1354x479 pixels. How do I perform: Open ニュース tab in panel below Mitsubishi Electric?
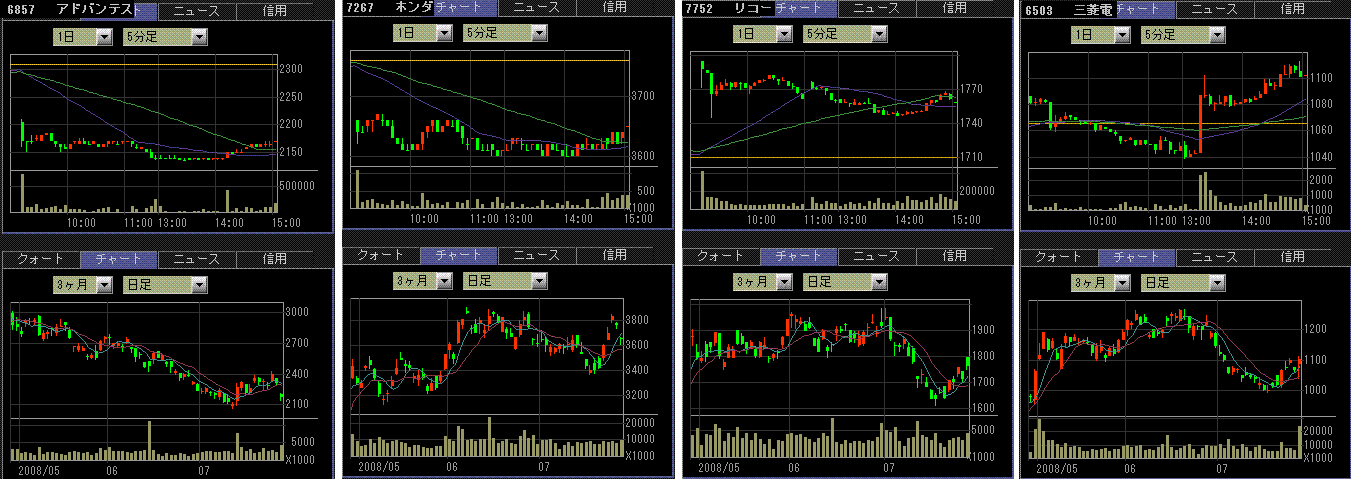click(x=1214, y=257)
